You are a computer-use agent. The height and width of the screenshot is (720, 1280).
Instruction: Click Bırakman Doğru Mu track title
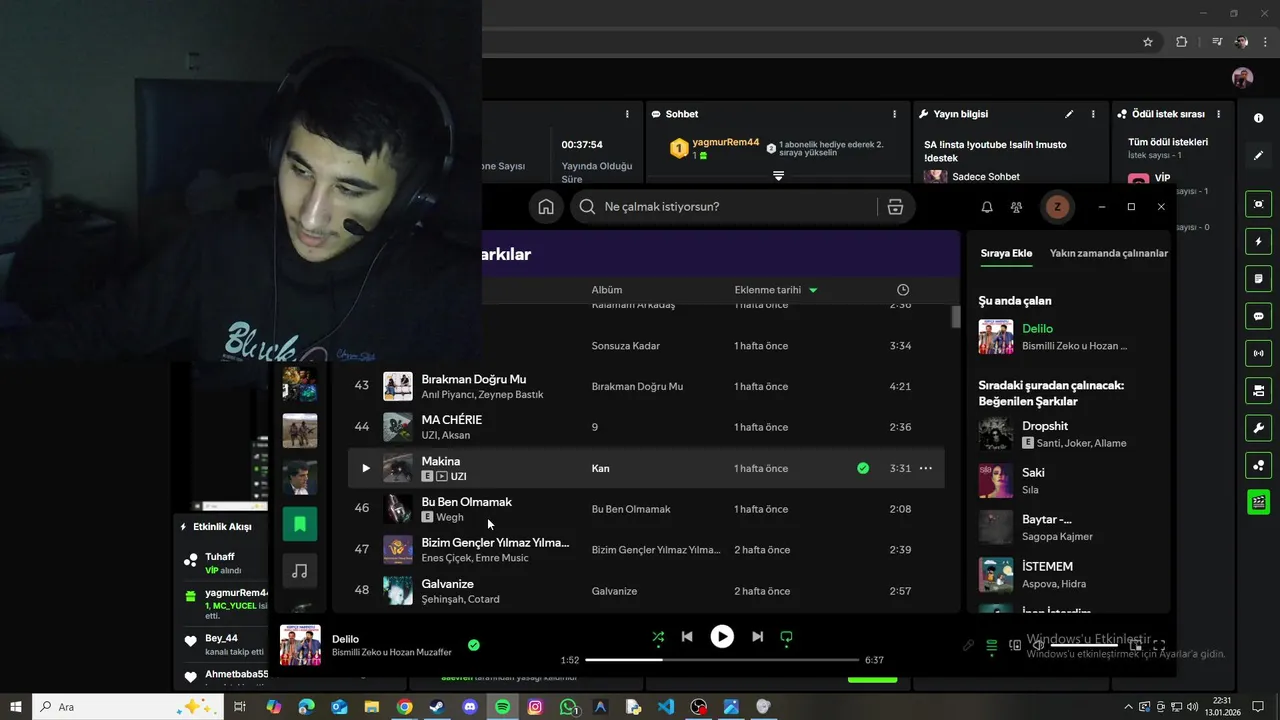click(474, 379)
